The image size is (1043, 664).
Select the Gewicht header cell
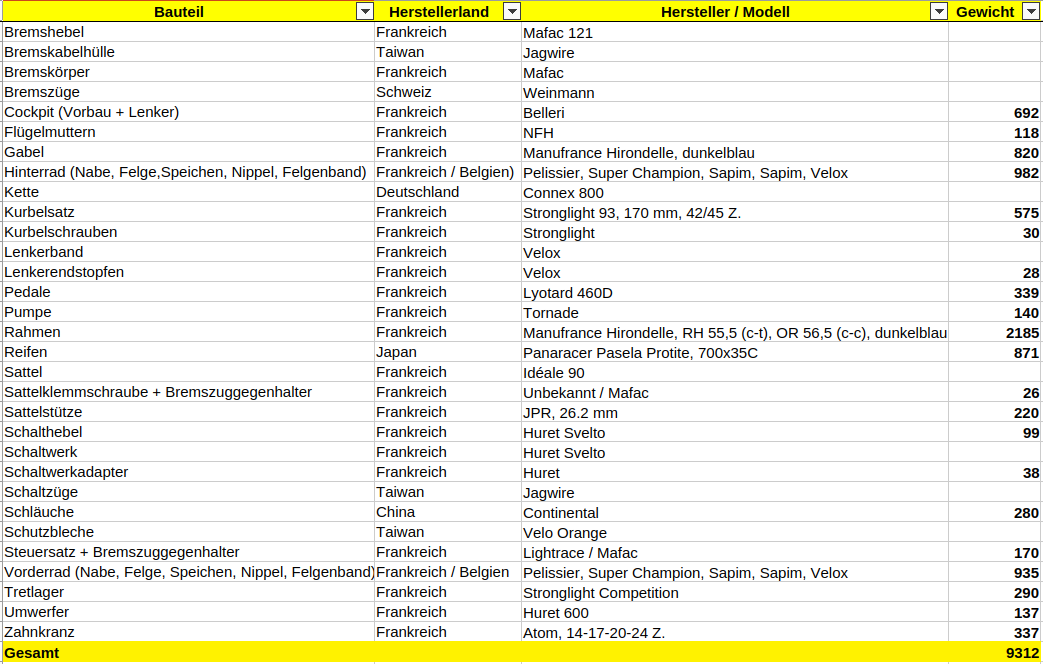(x=984, y=12)
